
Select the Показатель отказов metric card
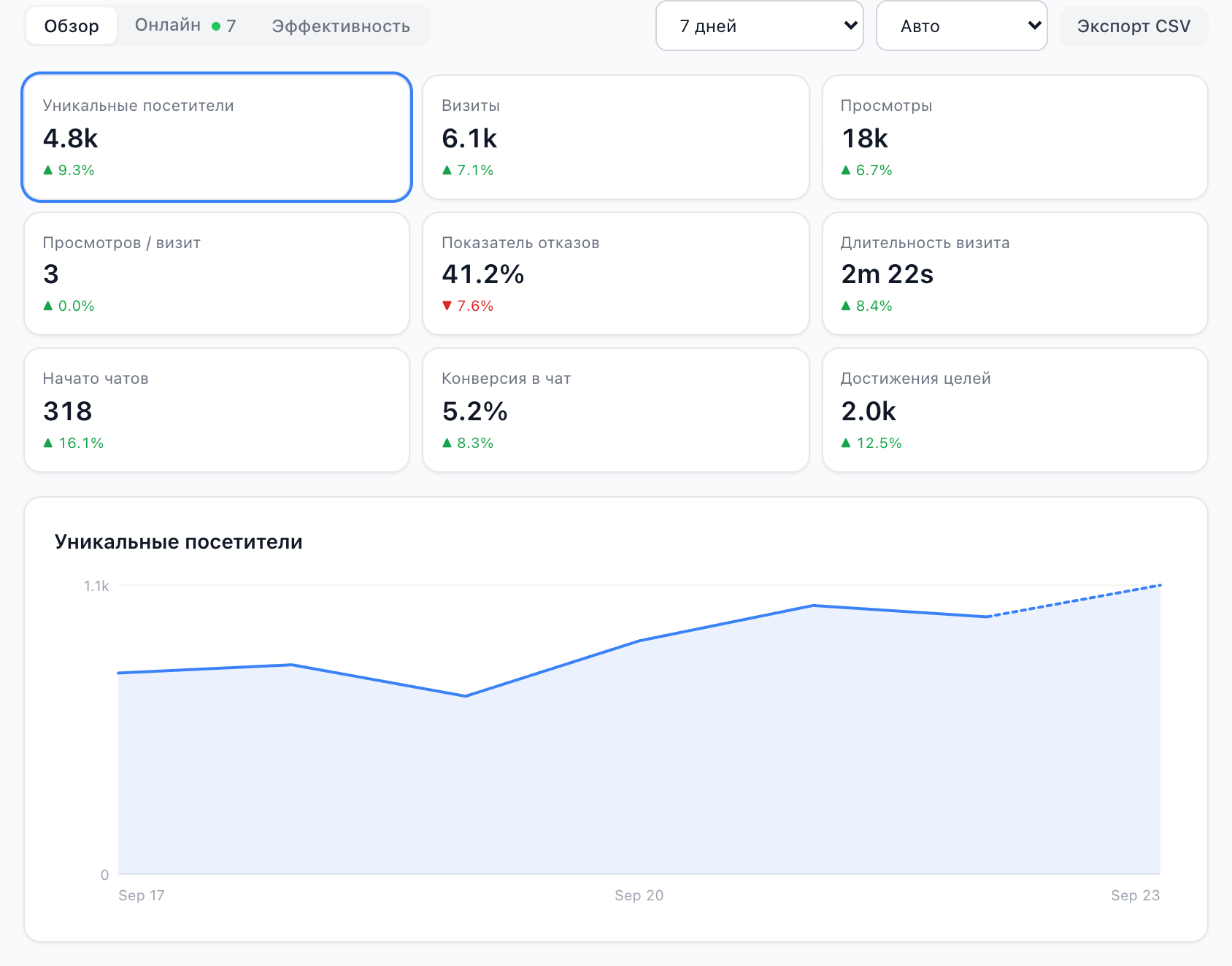click(616, 274)
